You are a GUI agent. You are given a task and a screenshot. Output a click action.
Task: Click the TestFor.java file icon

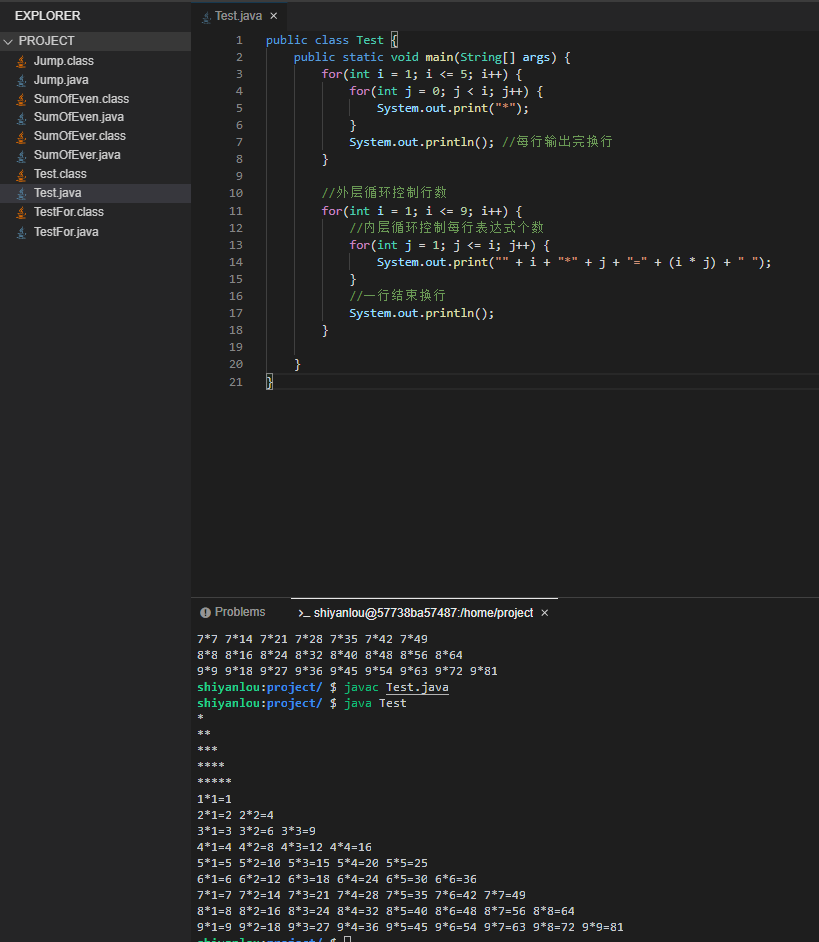point(22,232)
